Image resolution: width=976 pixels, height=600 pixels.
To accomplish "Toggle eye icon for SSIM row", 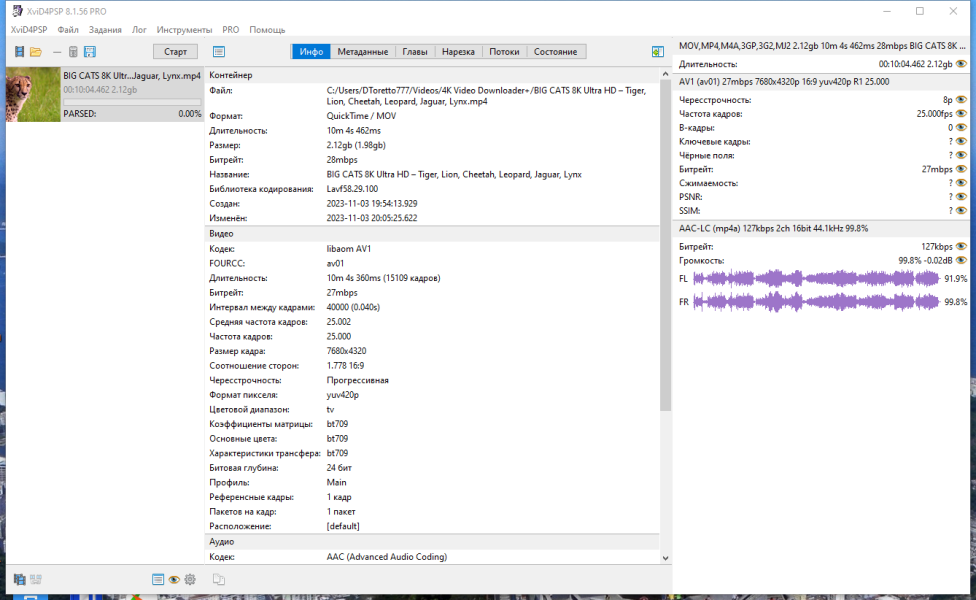I will tap(961, 210).
